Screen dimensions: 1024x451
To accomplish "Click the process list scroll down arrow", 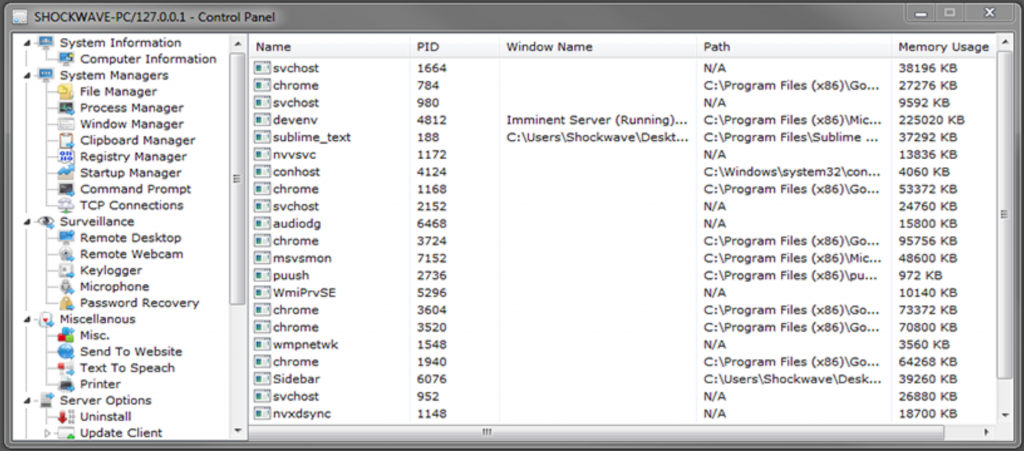I will pos(1004,414).
